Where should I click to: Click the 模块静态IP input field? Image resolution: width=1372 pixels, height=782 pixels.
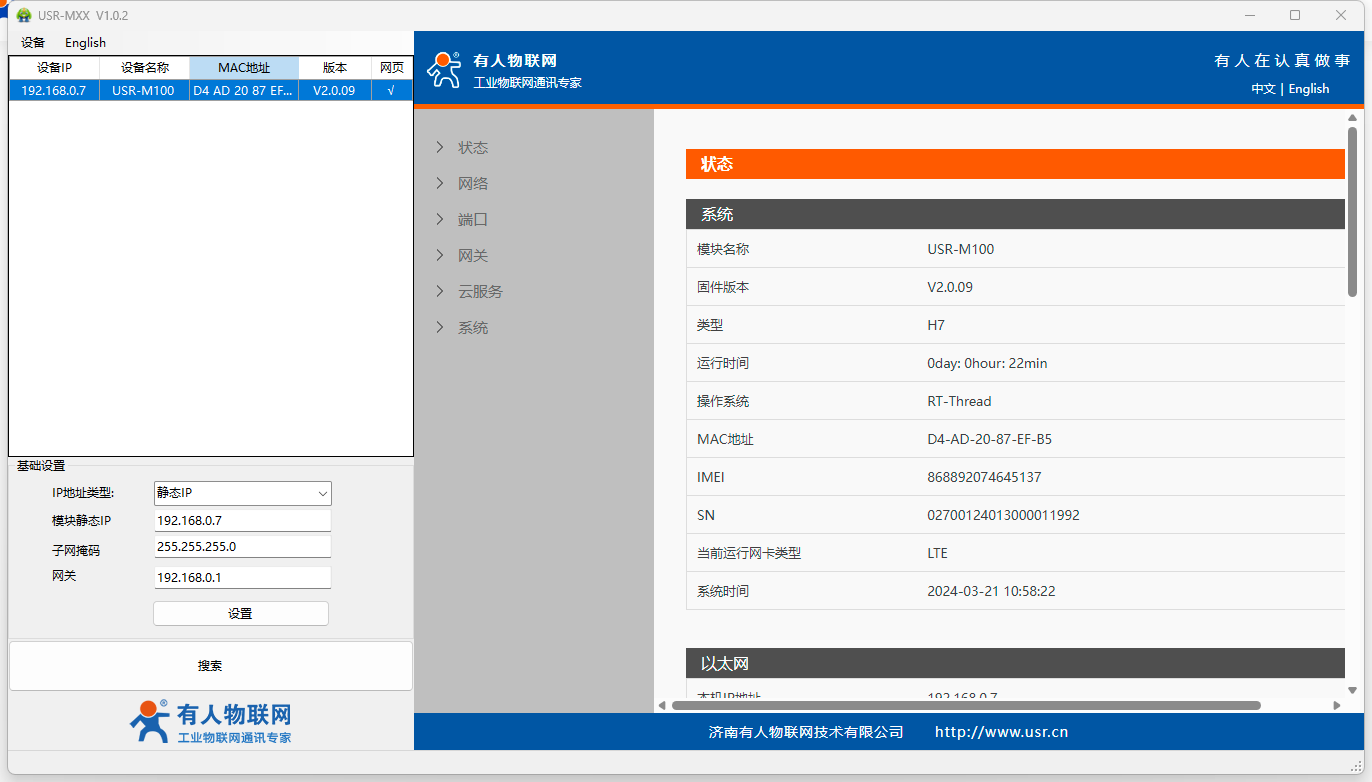(242, 521)
